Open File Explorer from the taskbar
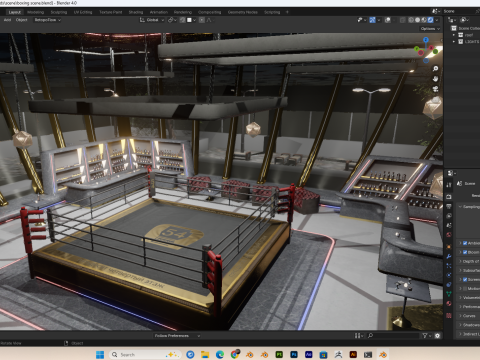 coord(205,355)
